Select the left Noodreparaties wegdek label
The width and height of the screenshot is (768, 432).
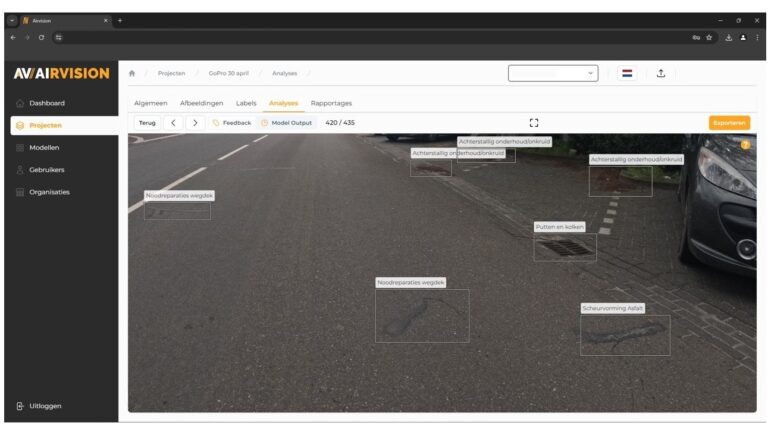coord(179,195)
